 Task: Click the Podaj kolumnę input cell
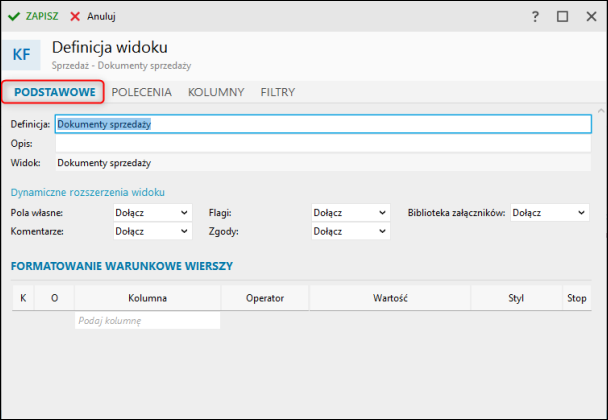coord(147,321)
